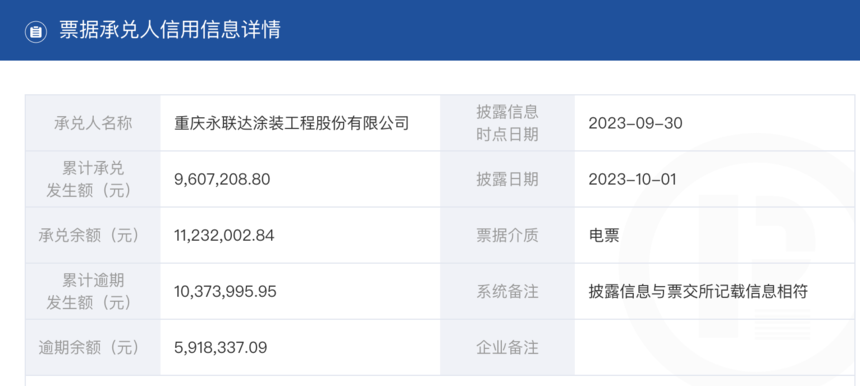
Task: Click the 企业备注 label
Action: point(507,348)
